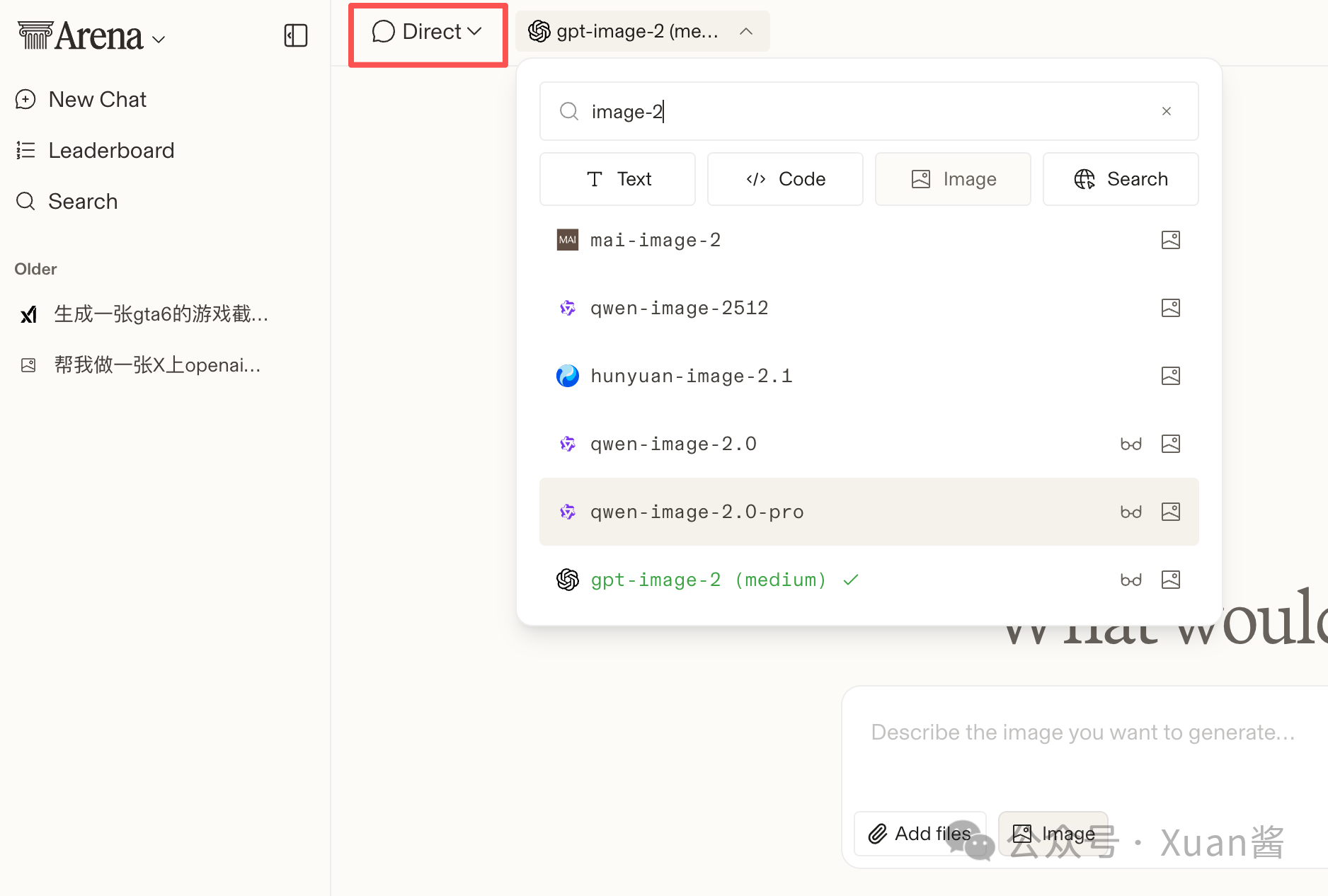Toggle the Image mode button in prompt box
This screenshot has height=896, width=1328.
click(1053, 834)
